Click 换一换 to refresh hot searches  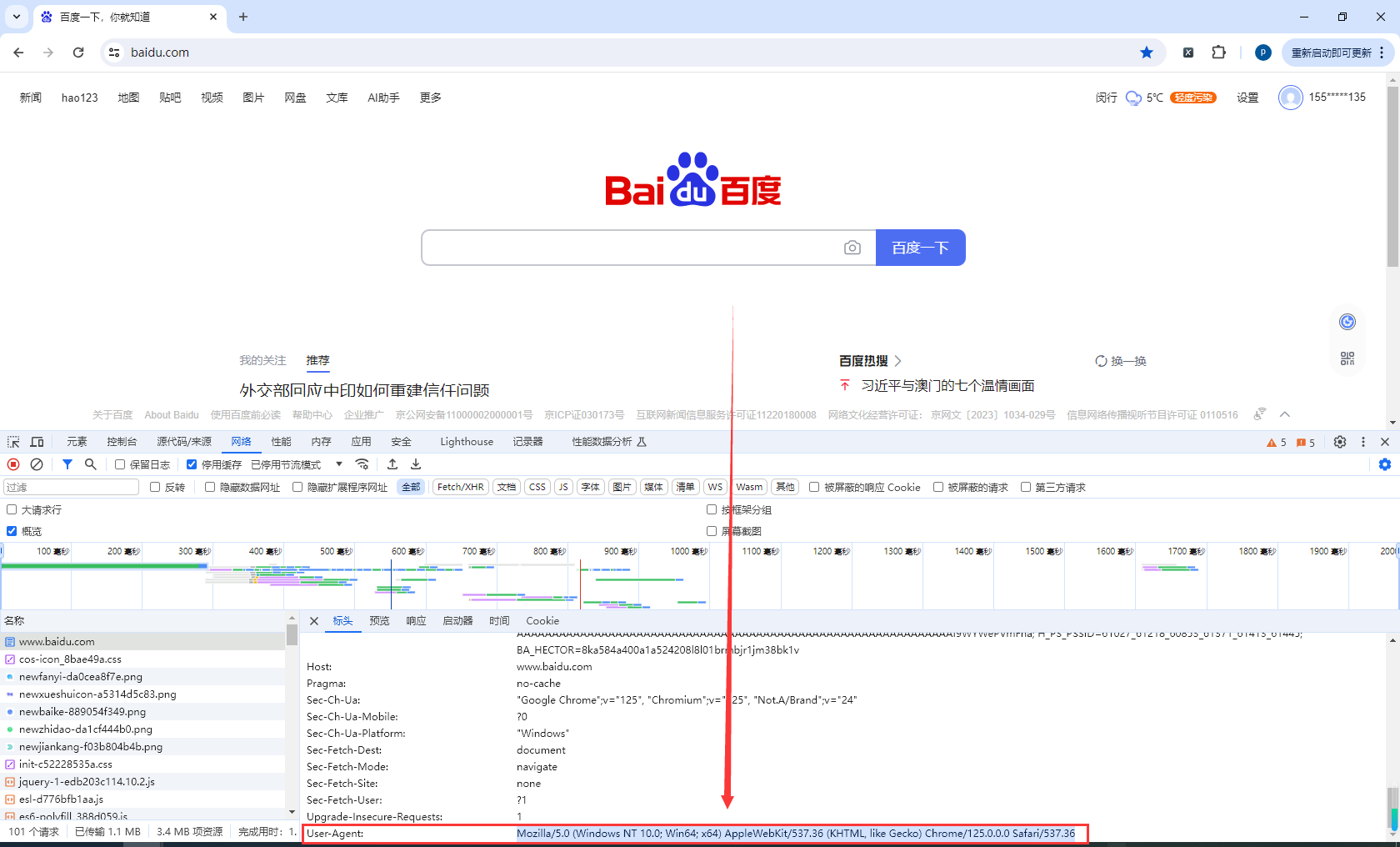[1121, 361]
